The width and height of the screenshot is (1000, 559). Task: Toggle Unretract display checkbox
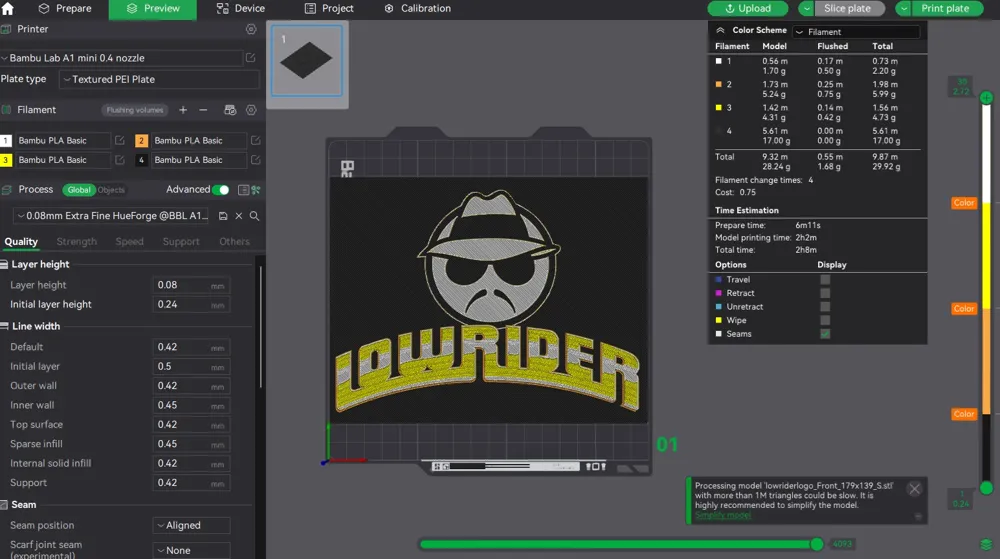tap(825, 307)
